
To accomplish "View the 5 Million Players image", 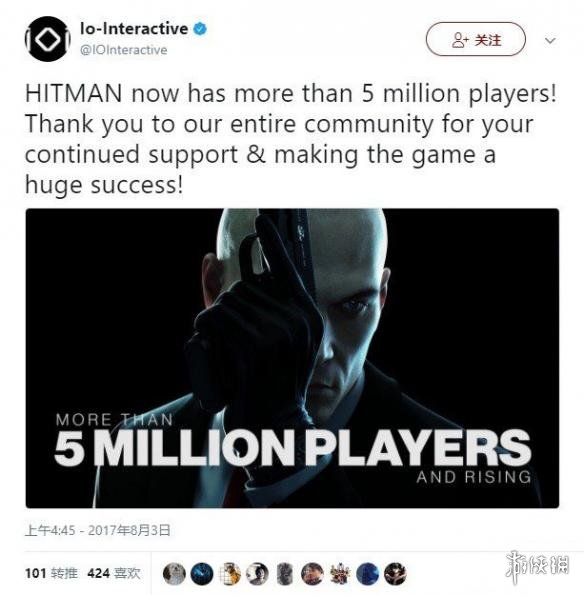I will click(x=292, y=358).
